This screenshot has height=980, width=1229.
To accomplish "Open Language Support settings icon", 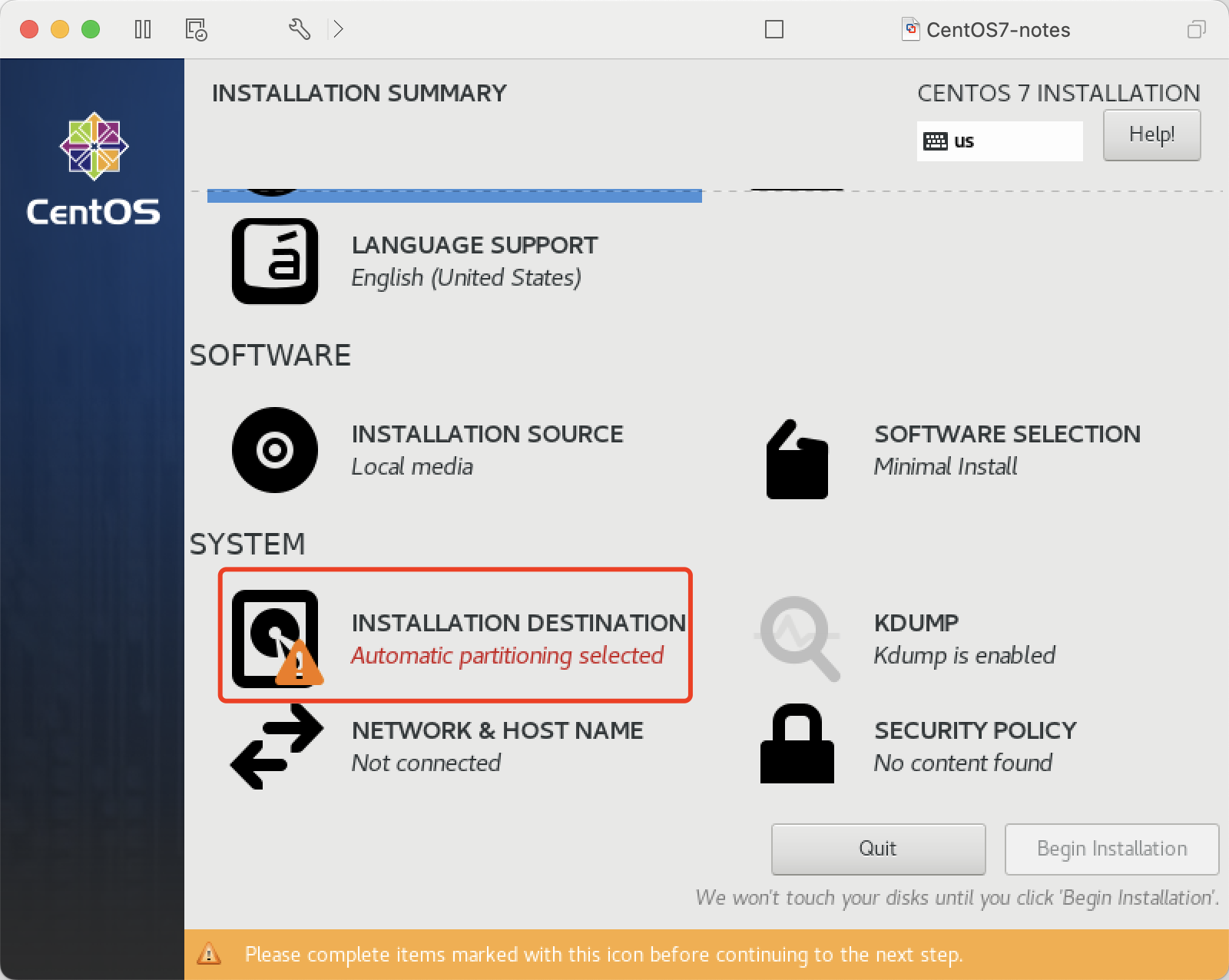I will coord(275,261).
